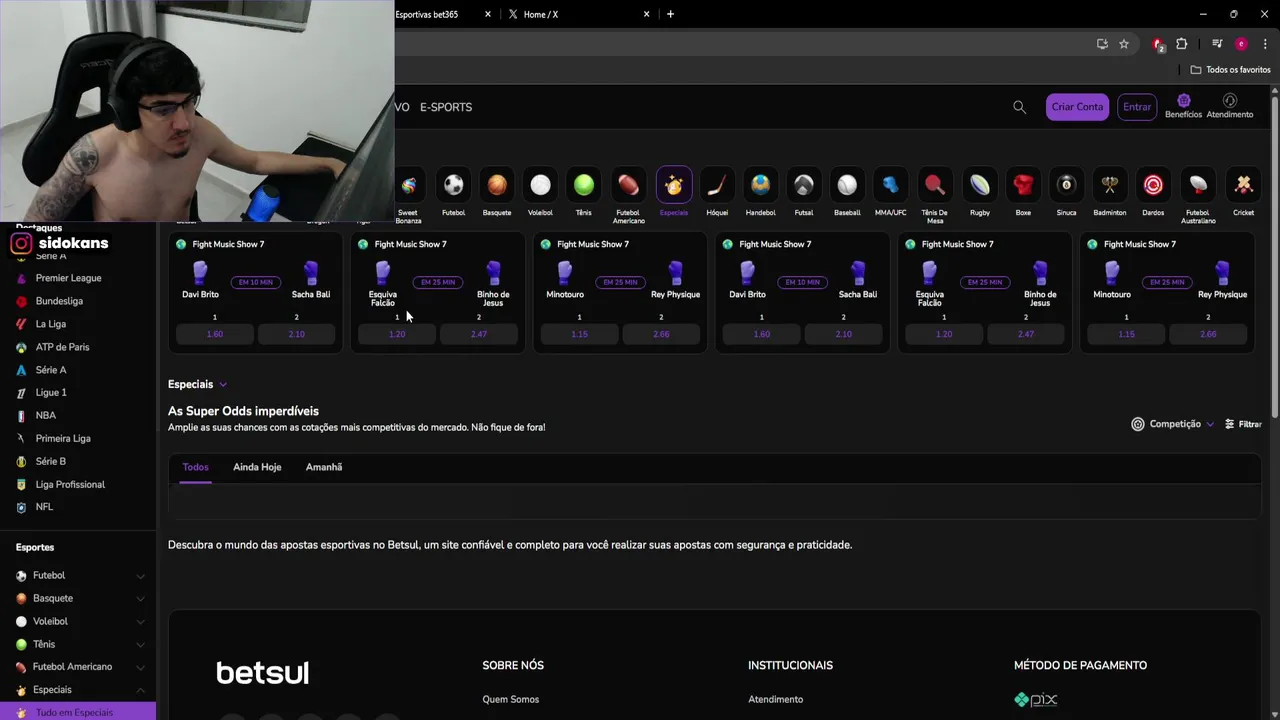Open NFL in the sidebar
Image resolution: width=1280 pixels, height=720 pixels.
coord(44,507)
